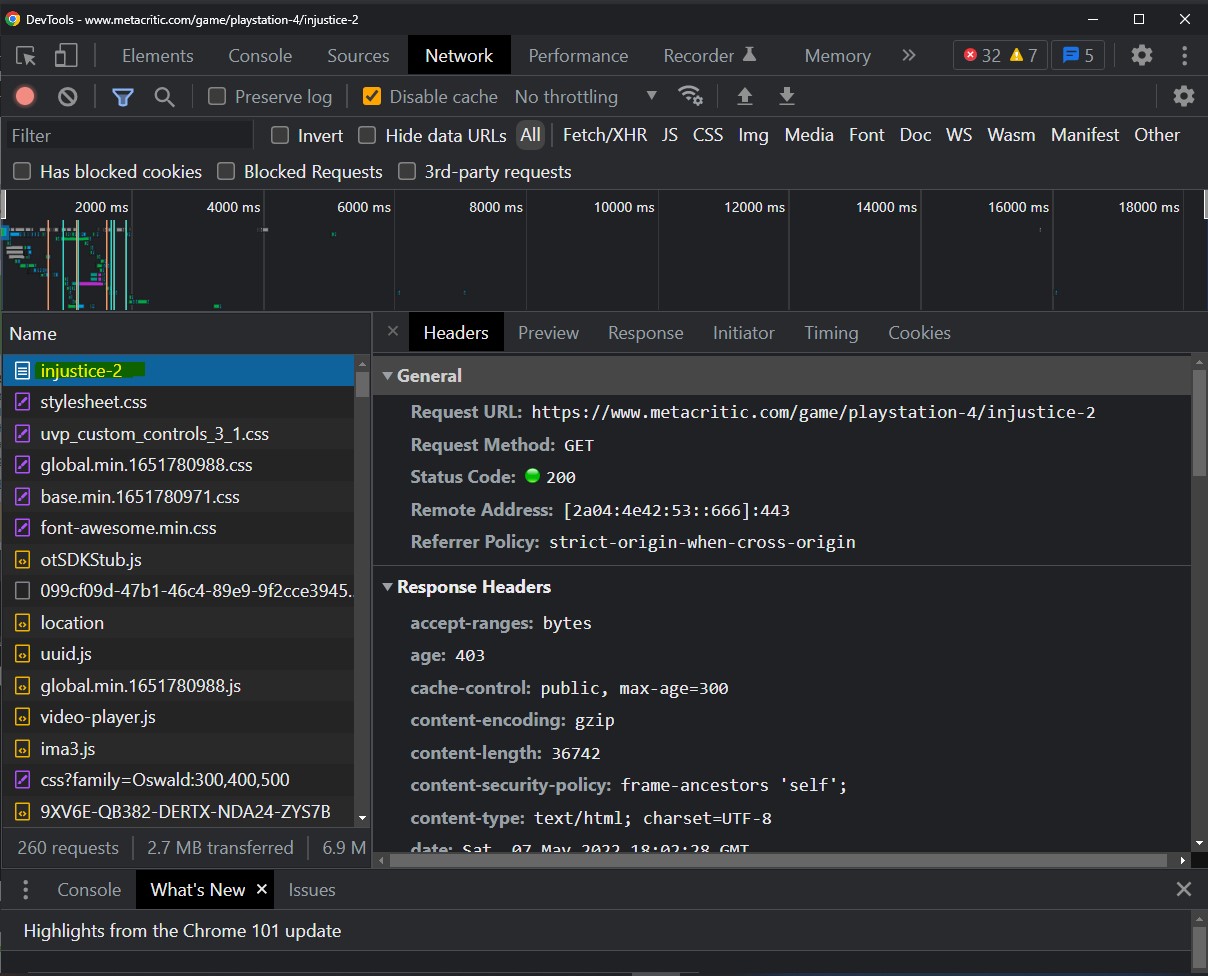Image resolution: width=1208 pixels, height=976 pixels.
Task: Switch to the Elements panel
Action: pyautogui.click(x=158, y=55)
